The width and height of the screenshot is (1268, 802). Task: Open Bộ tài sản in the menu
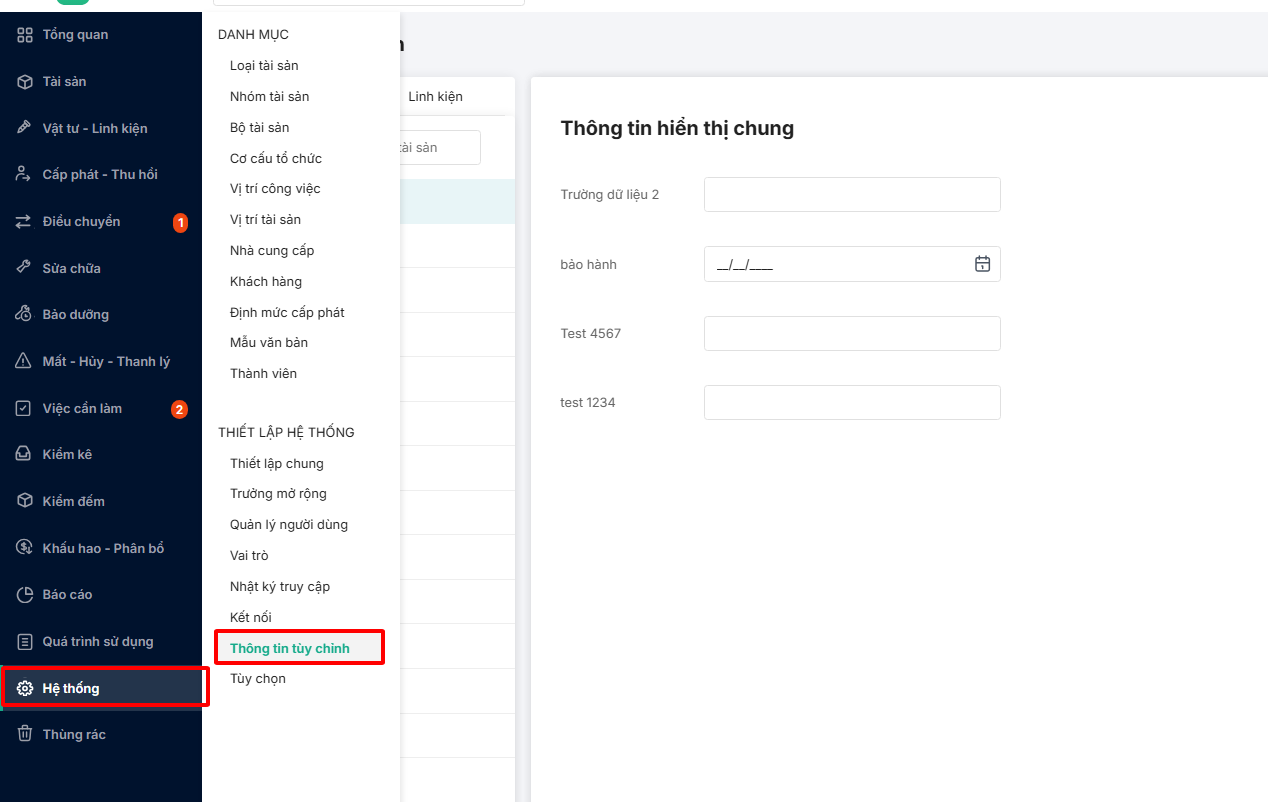pos(259,128)
